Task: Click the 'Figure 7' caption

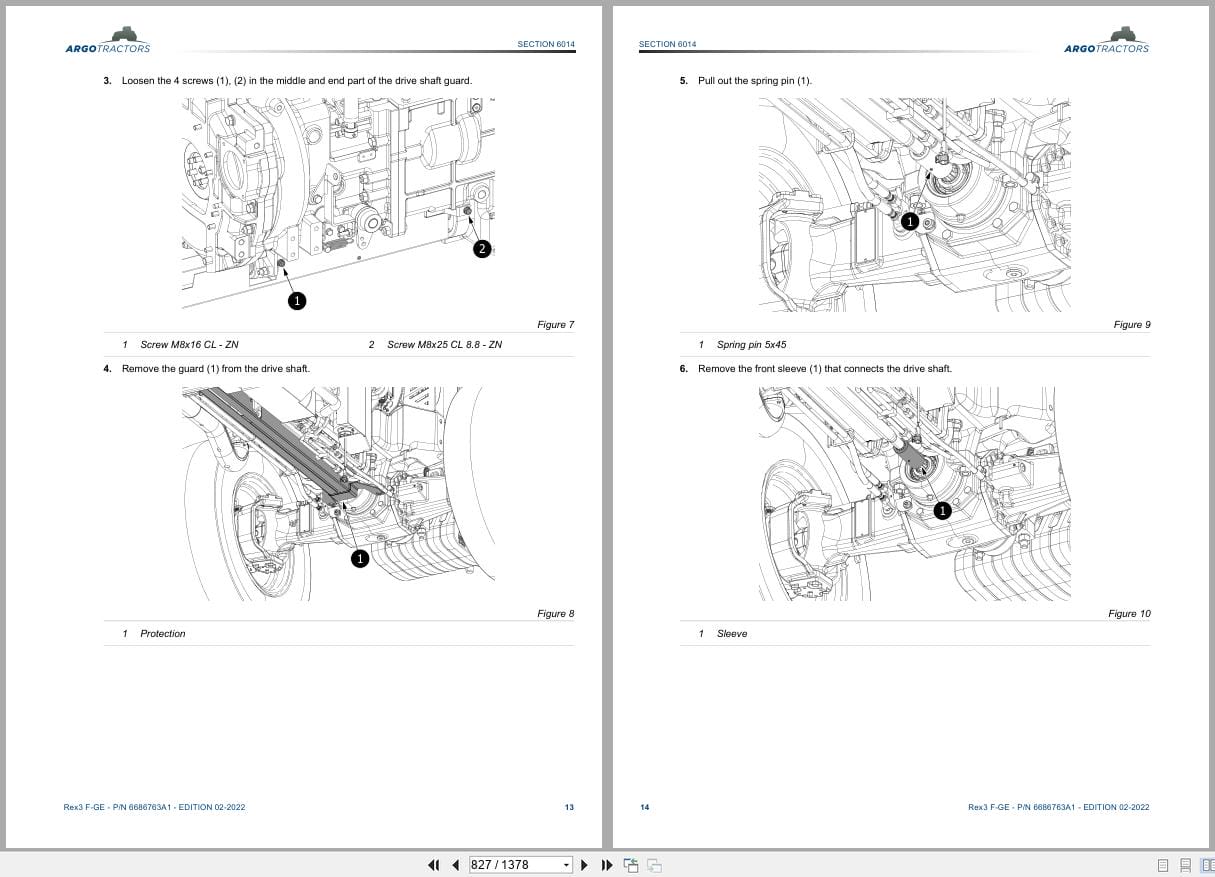Action: (556, 325)
